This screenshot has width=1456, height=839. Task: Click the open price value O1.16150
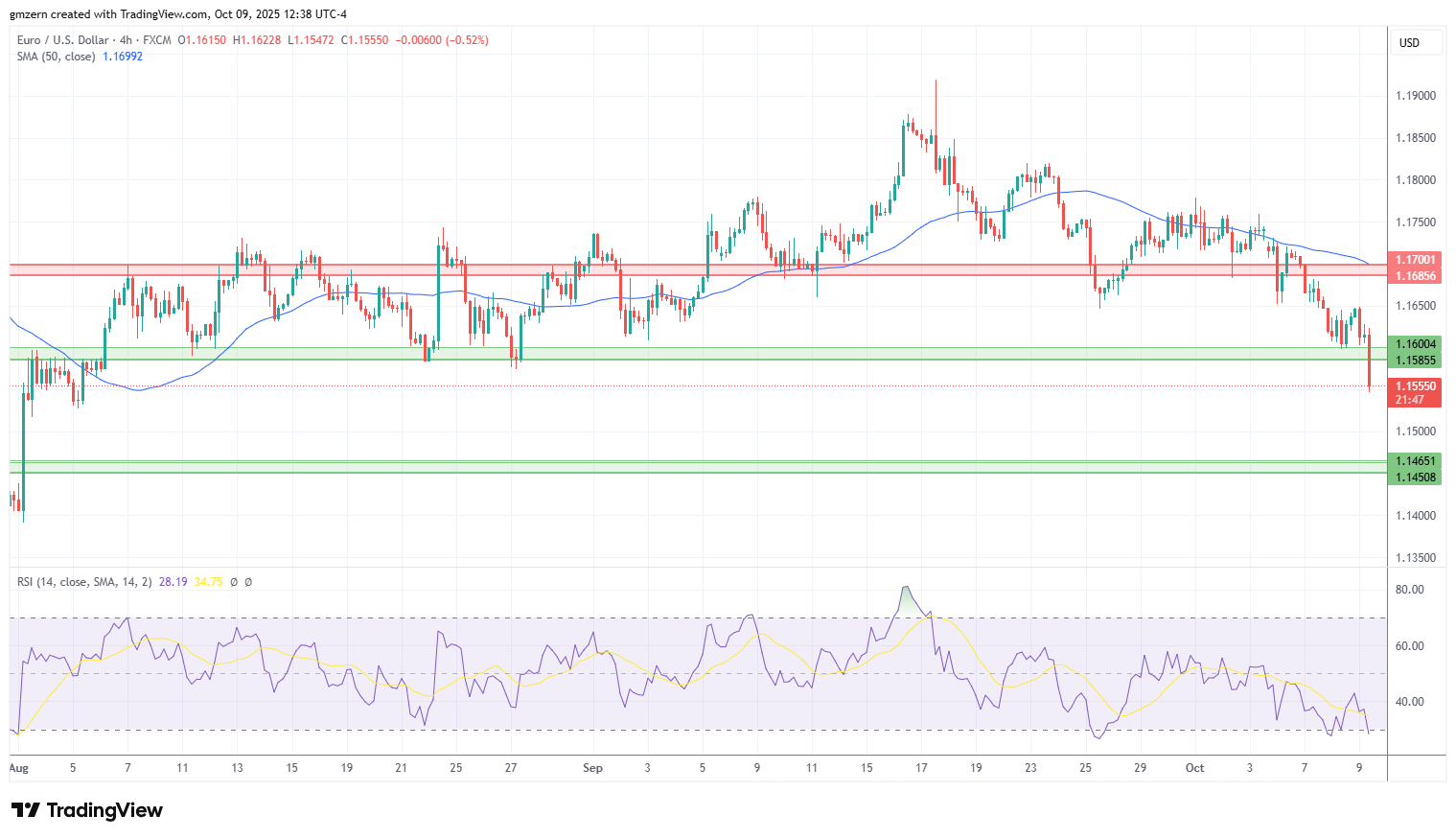[x=202, y=40]
